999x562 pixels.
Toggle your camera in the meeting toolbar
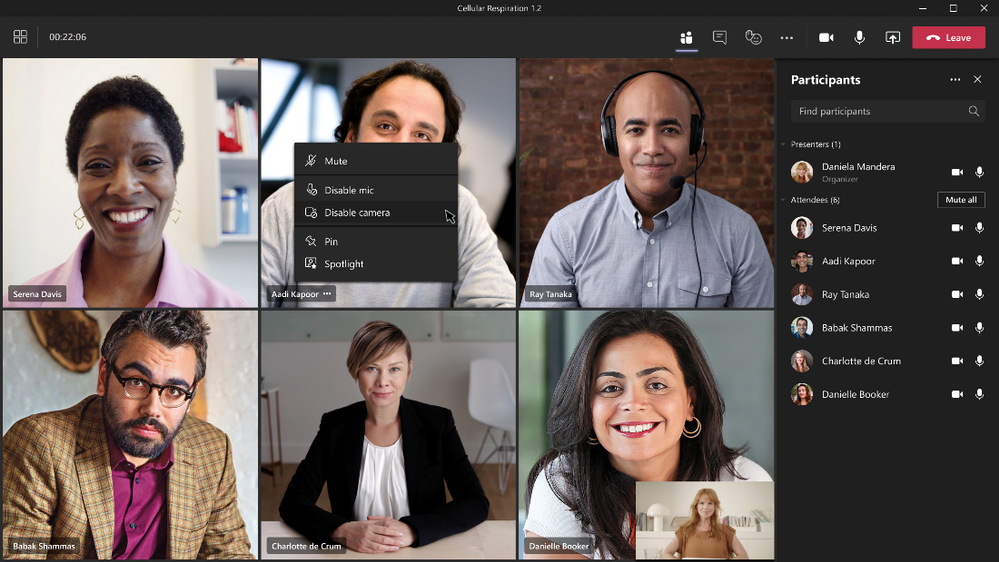(826, 38)
